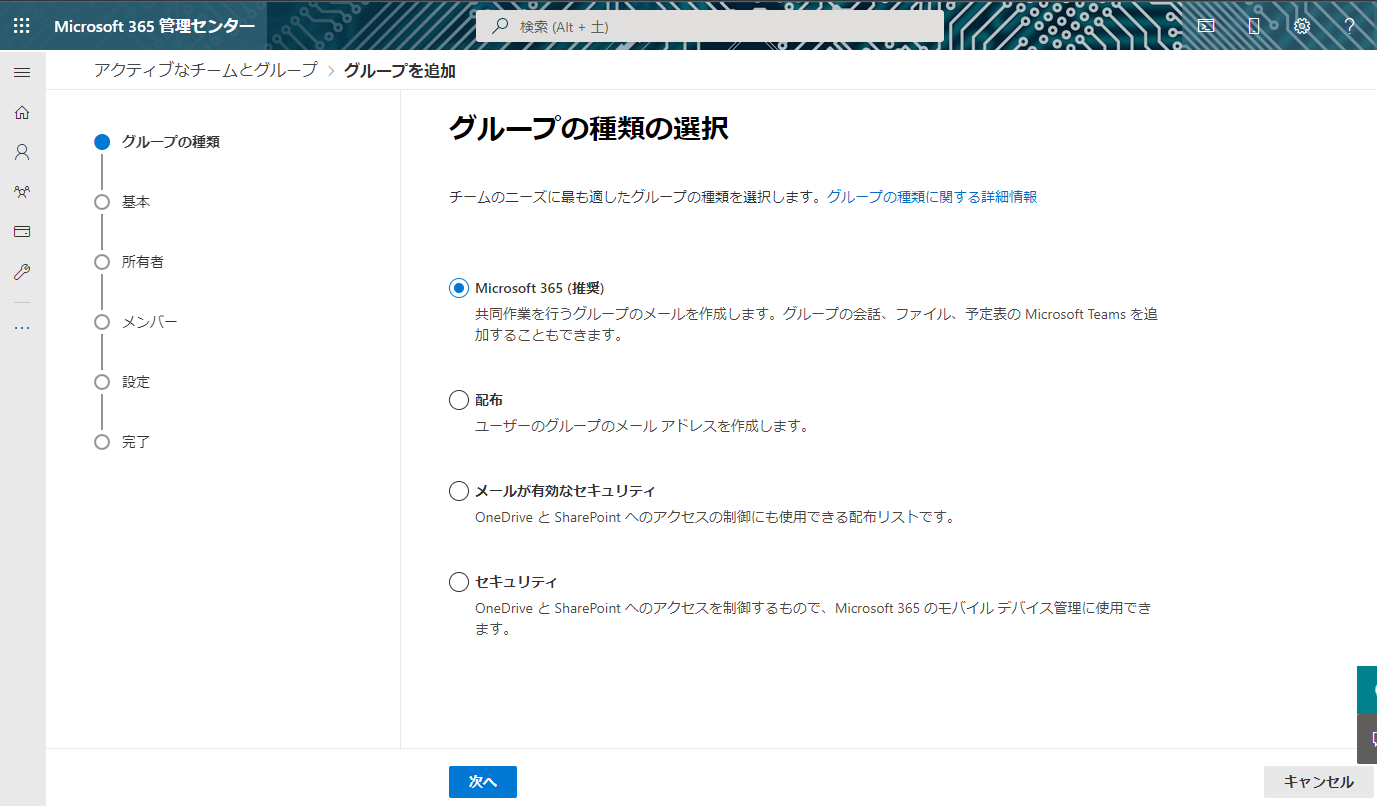Click the 完了 wizard step
Viewport: 1377px width, 806px height.
click(123, 442)
